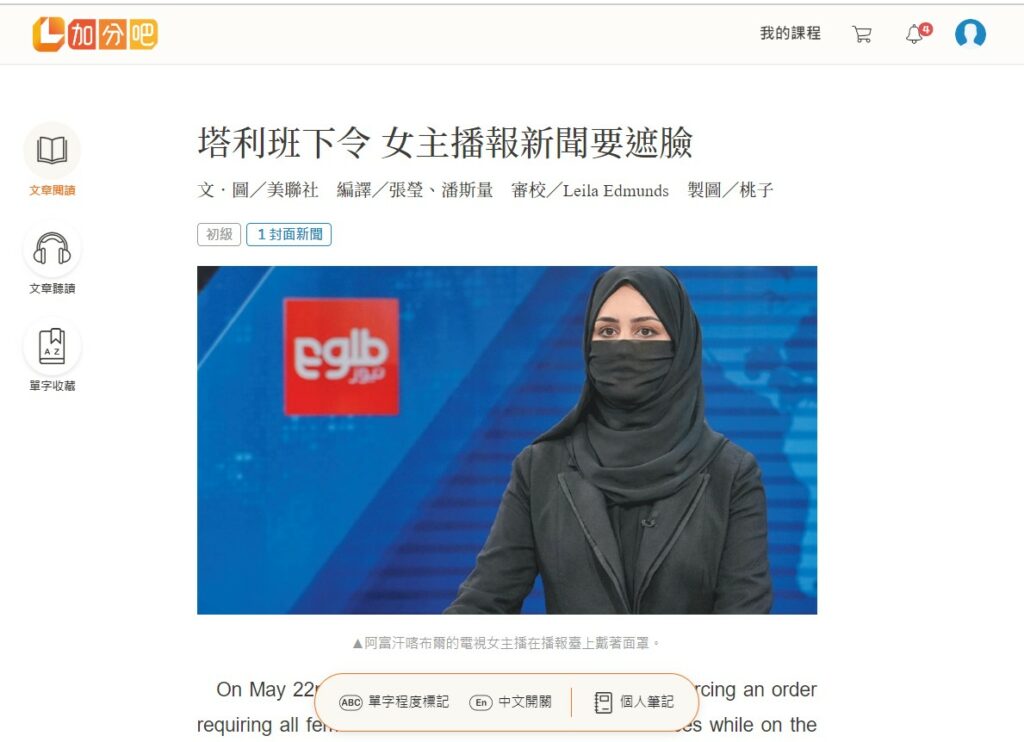Select the 1 封面新聞 category tag
The width and height of the screenshot is (1024, 742).
(x=289, y=234)
